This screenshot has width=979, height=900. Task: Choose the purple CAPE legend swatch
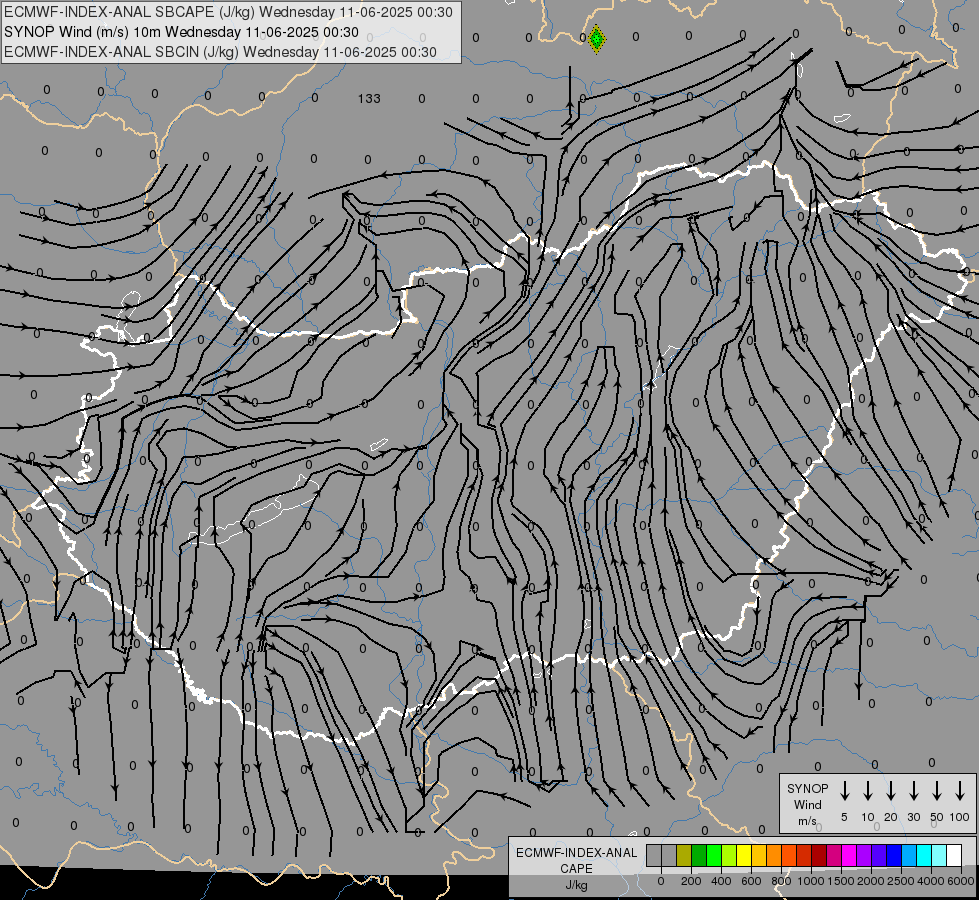(x=863, y=855)
